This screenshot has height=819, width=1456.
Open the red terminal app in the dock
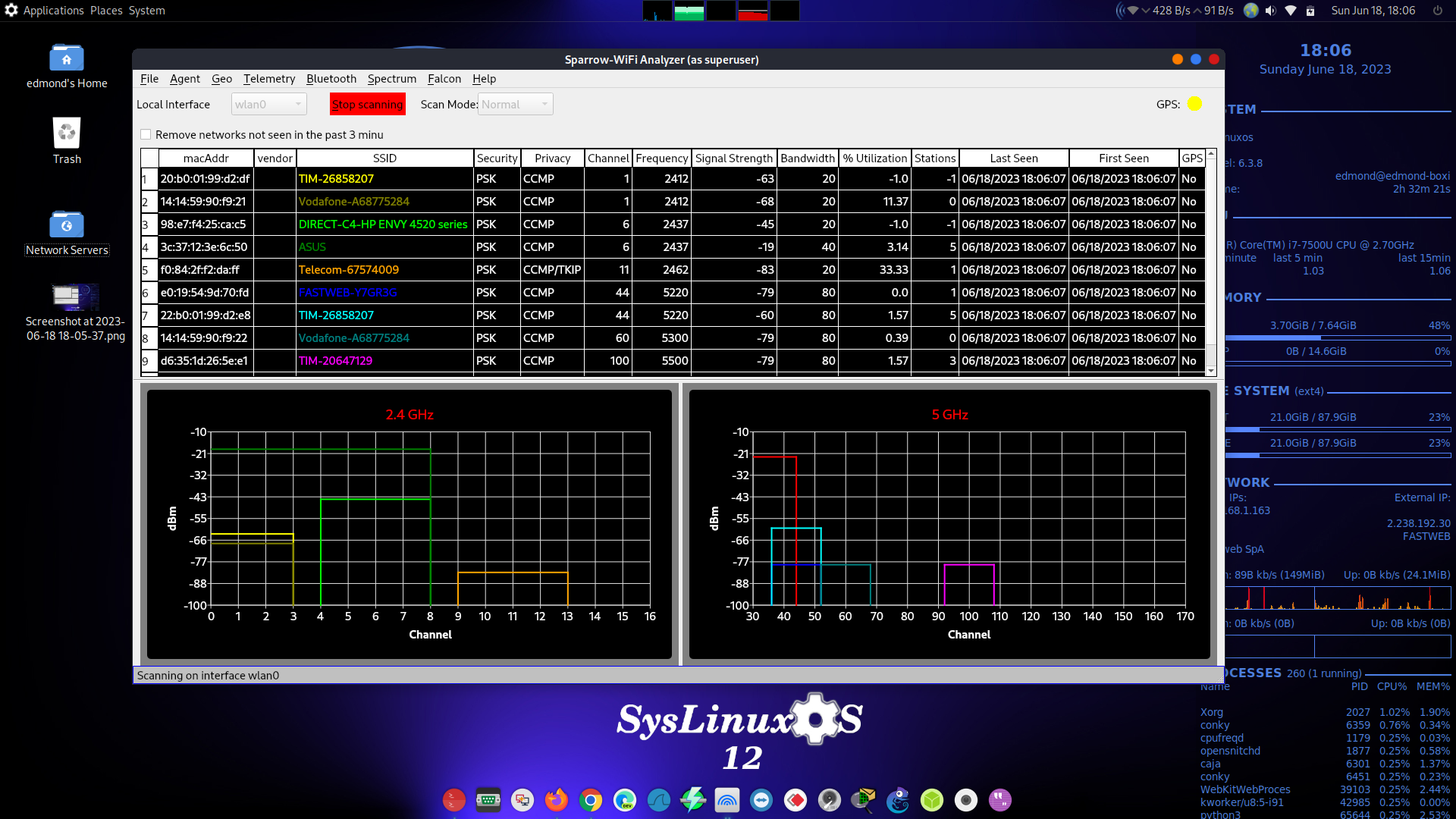click(454, 800)
